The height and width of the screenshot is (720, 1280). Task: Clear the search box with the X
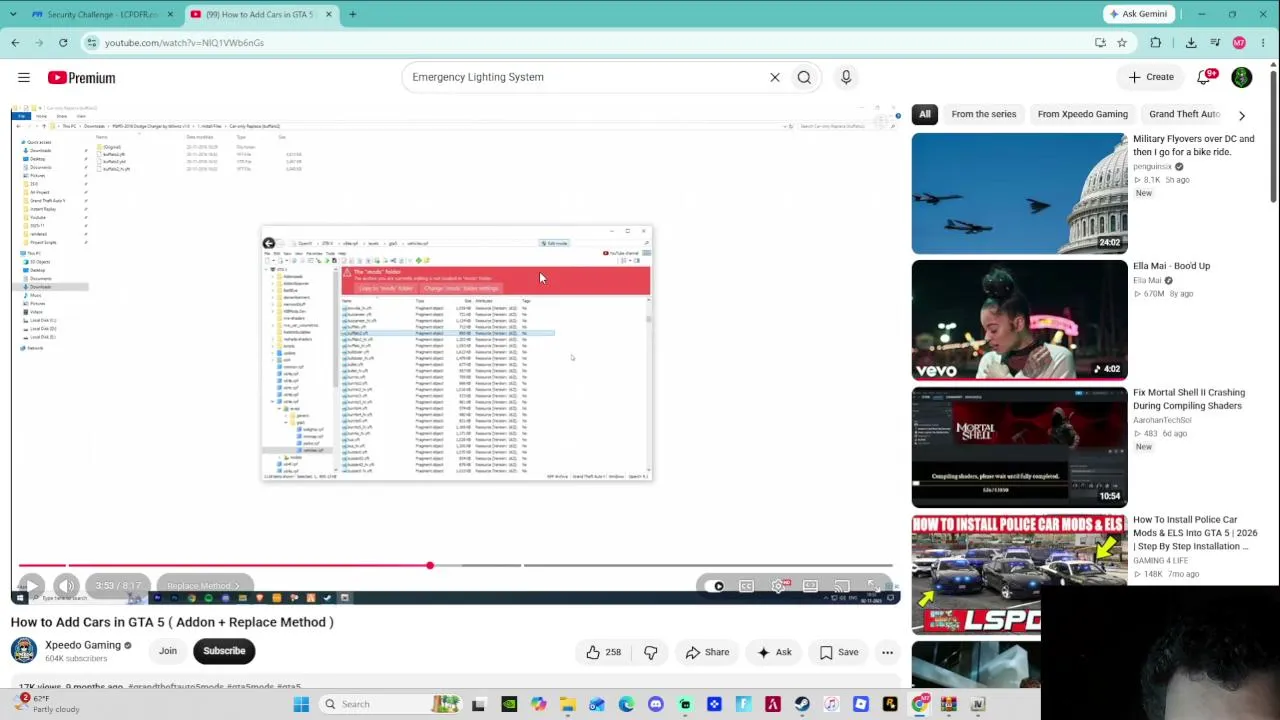click(x=775, y=77)
